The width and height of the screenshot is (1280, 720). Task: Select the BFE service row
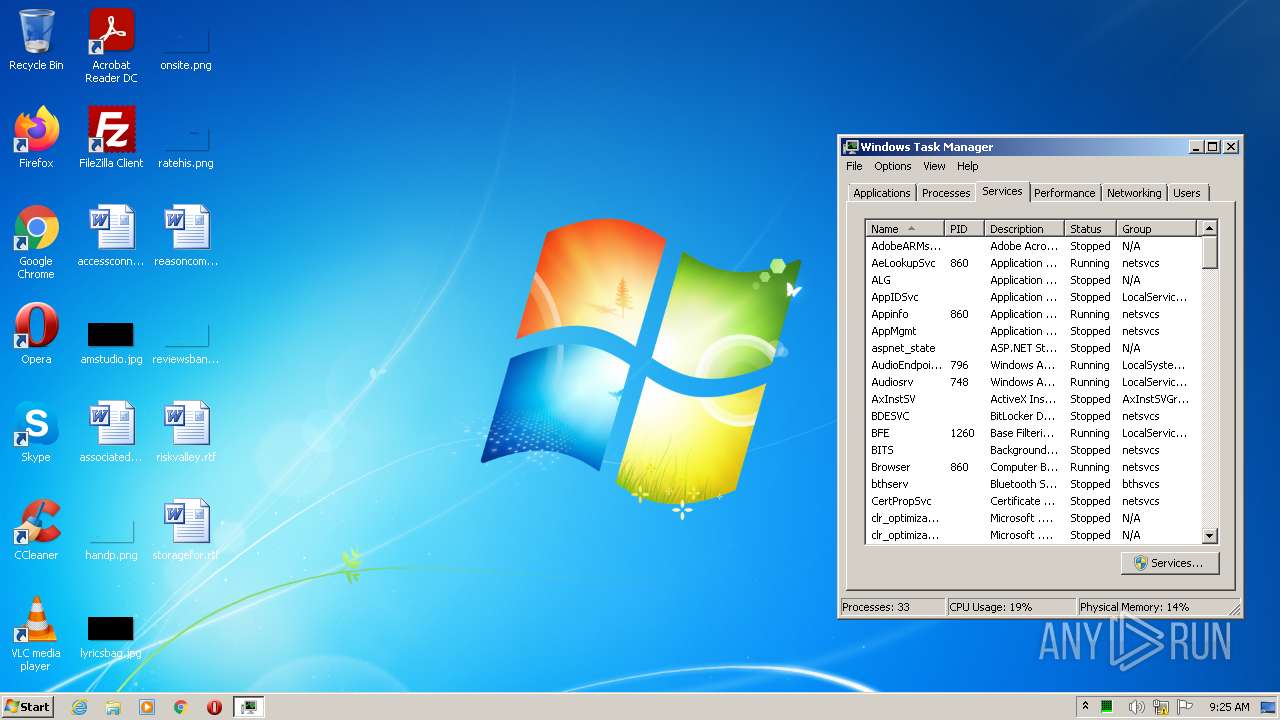(1033, 433)
